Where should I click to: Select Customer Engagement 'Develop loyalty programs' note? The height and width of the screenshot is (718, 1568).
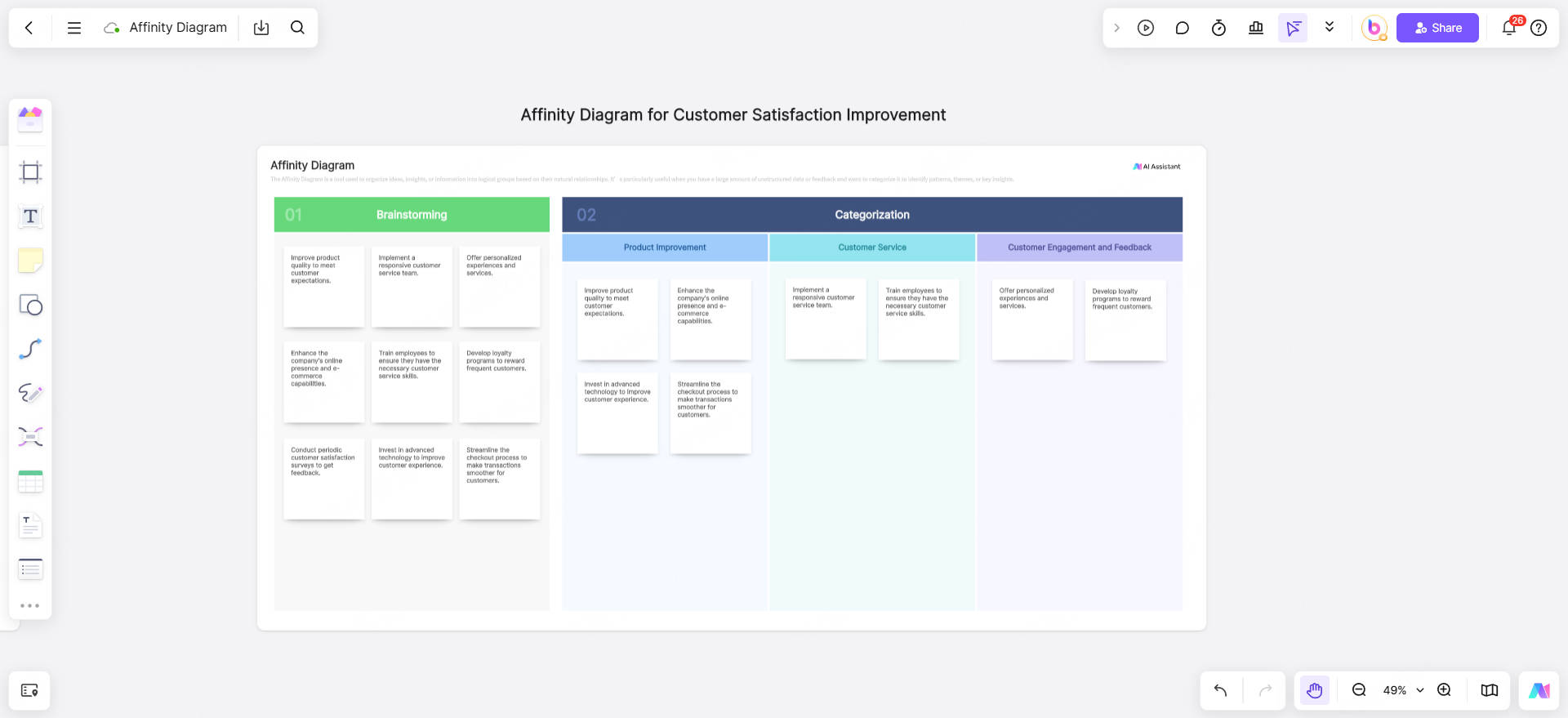(x=1125, y=320)
